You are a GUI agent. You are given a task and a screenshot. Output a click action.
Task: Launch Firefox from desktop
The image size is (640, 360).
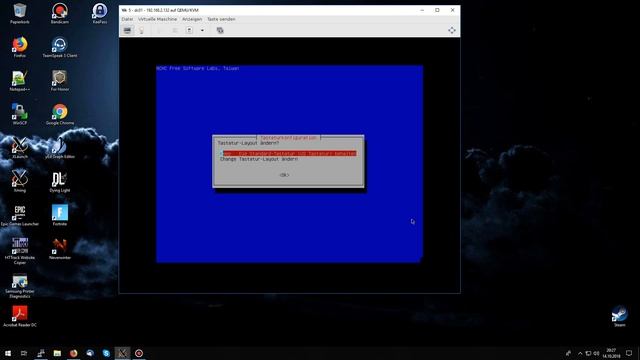[20, 47]
